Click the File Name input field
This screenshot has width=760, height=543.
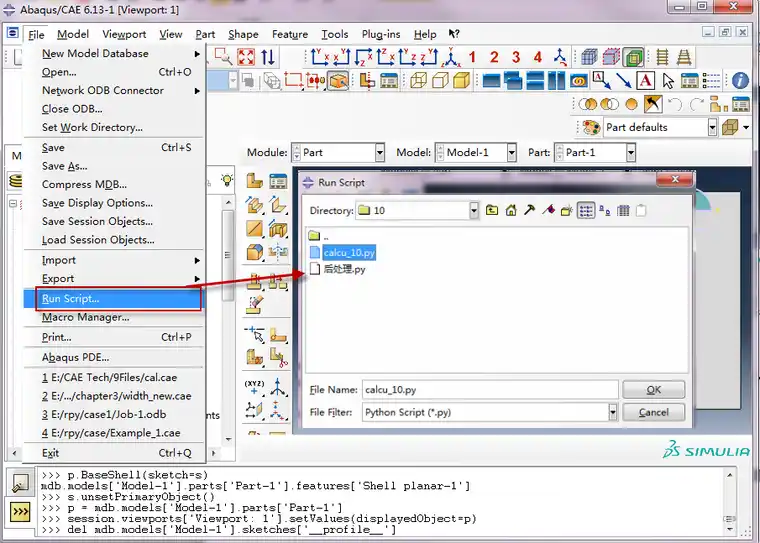[490, 390]
